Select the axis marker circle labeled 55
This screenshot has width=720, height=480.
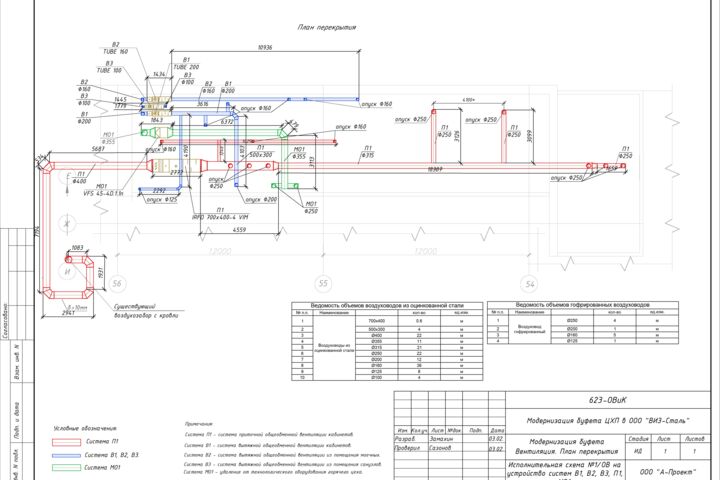[323, 283]
